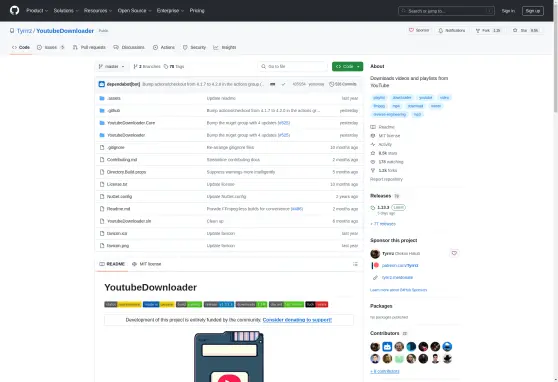Open the green Code dropdown

347,66
